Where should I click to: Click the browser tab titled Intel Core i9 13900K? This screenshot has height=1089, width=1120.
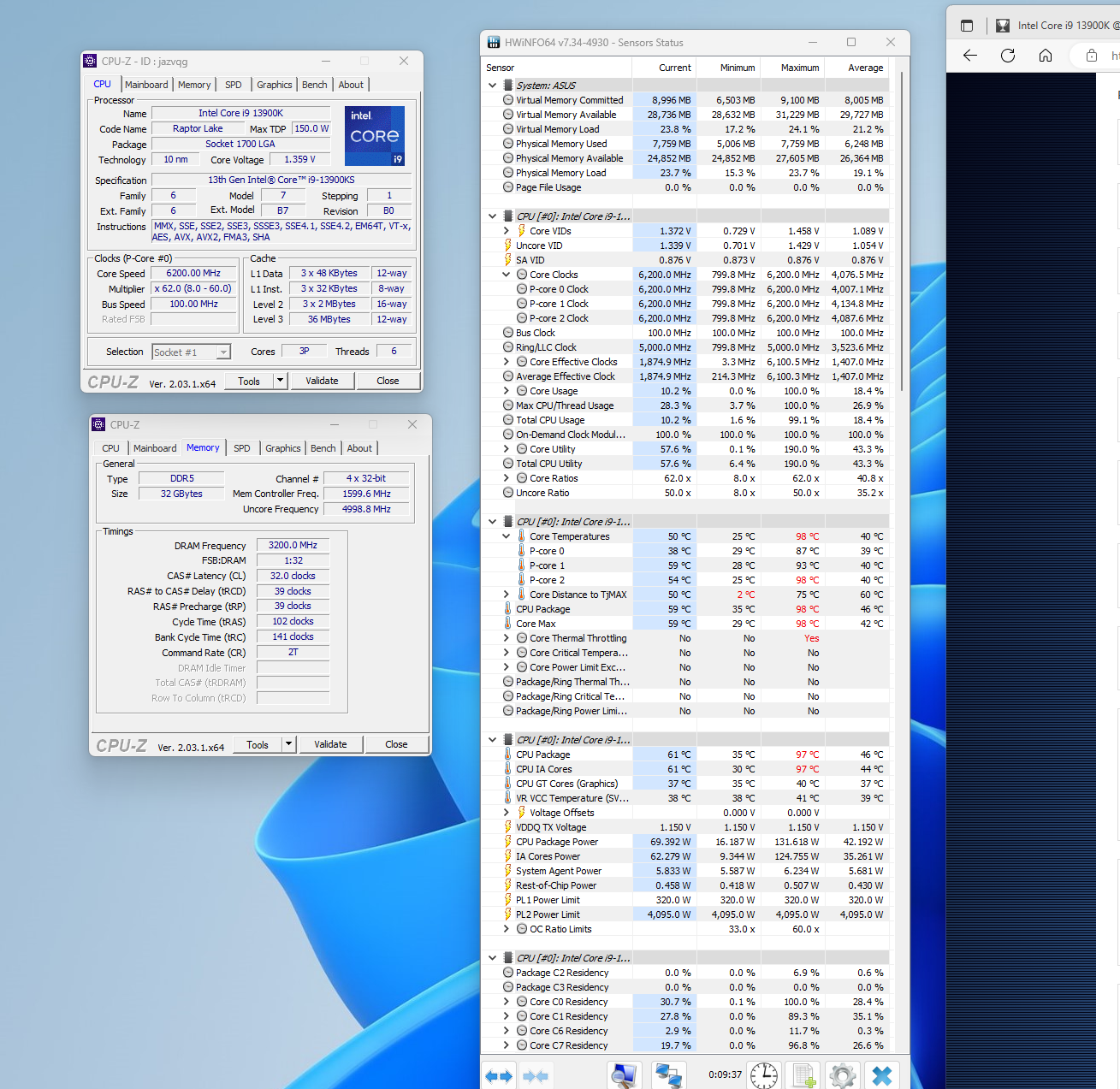pyautogui.click(x=1057, y=26)
